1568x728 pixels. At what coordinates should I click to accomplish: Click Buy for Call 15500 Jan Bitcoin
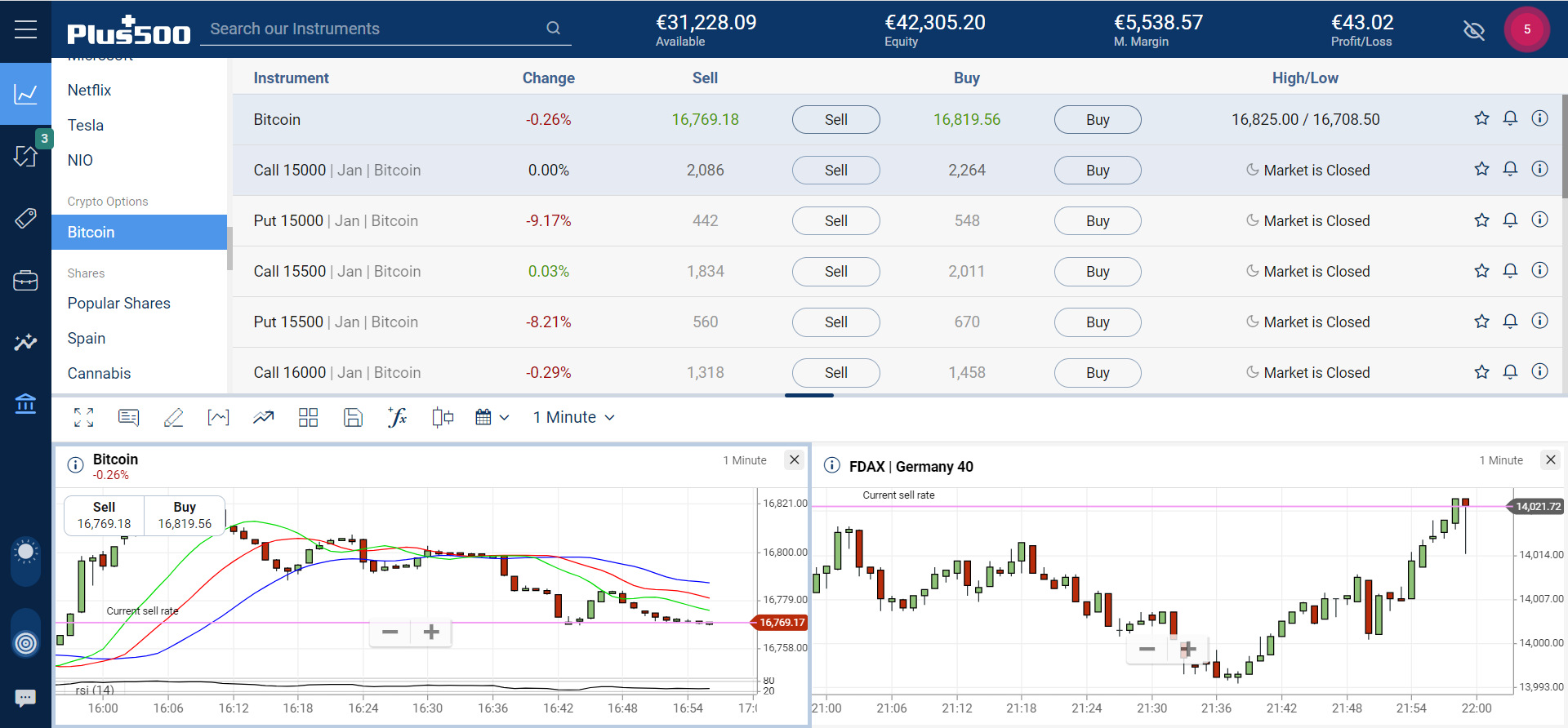pos(1098,271)
